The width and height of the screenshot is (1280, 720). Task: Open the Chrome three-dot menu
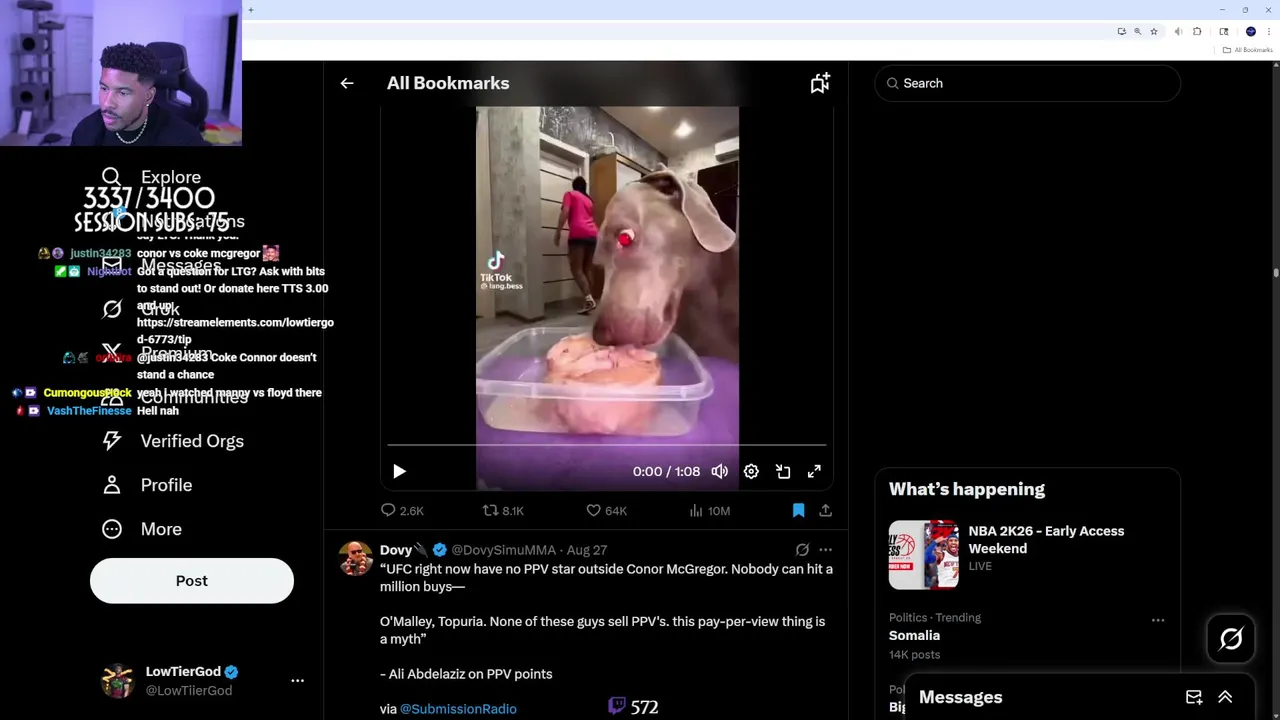pos(1269,31)
